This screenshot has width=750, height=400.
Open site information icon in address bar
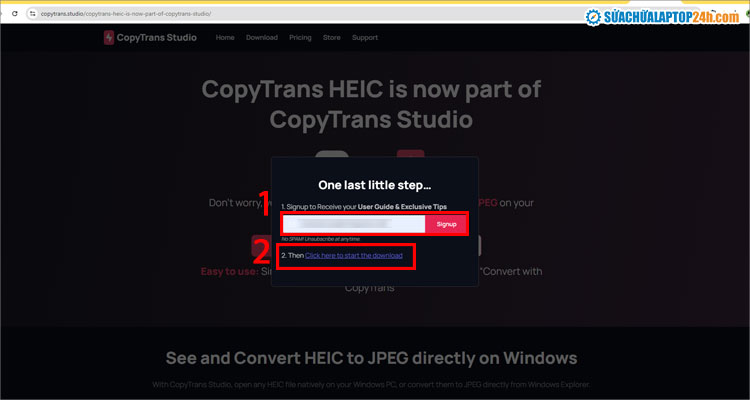(33, 14)
